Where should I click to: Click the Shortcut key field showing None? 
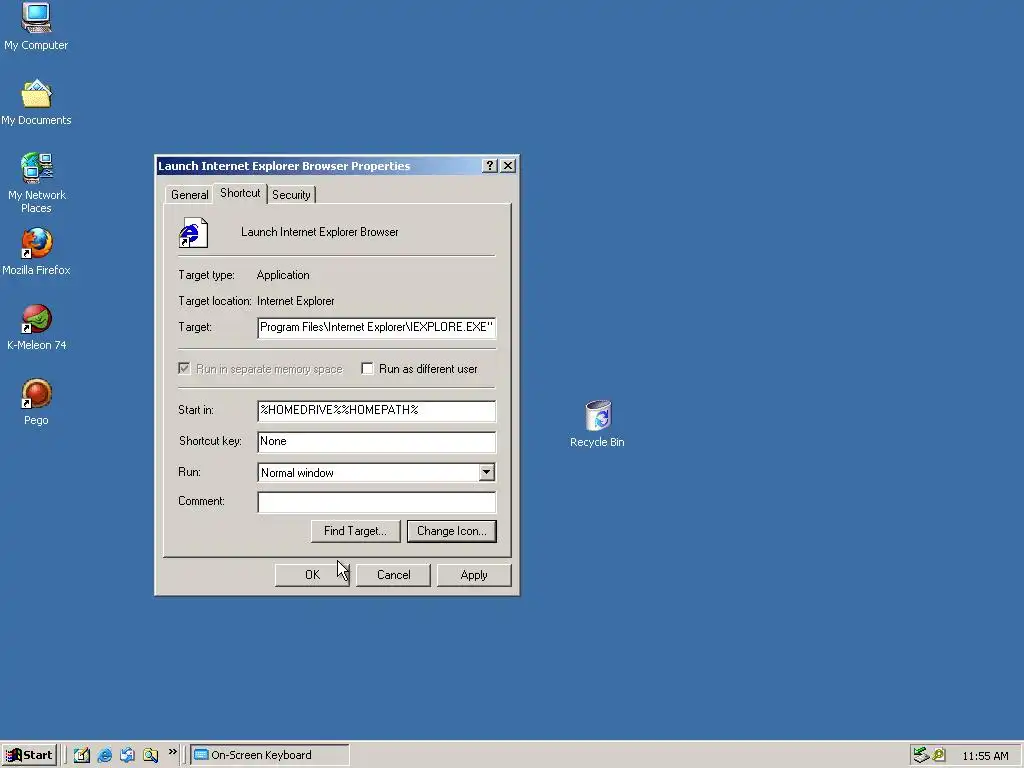(377, 441)
